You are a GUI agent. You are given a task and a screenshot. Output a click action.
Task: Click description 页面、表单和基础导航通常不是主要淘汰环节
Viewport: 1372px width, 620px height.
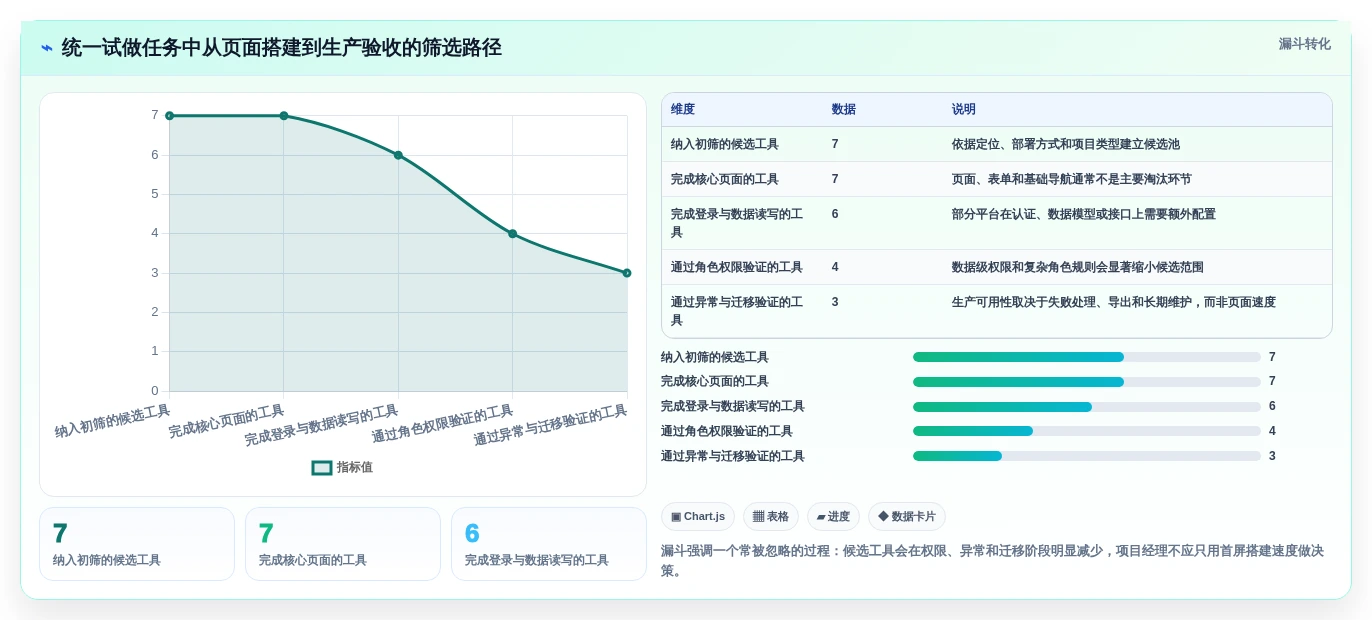pyautogui.click(x=1072, y=179)
